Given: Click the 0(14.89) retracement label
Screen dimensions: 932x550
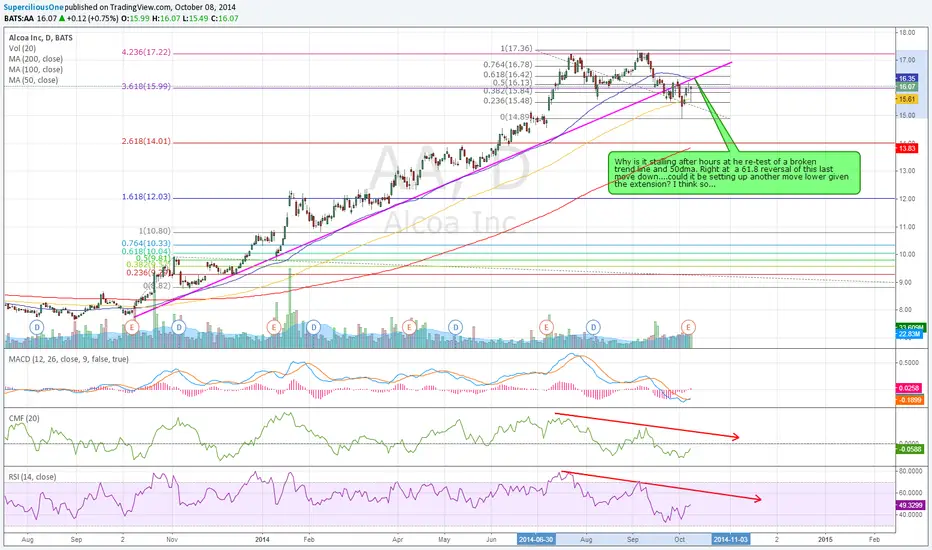Looking at the screenshot, I should pyautogui.click(x=516, y=117).
